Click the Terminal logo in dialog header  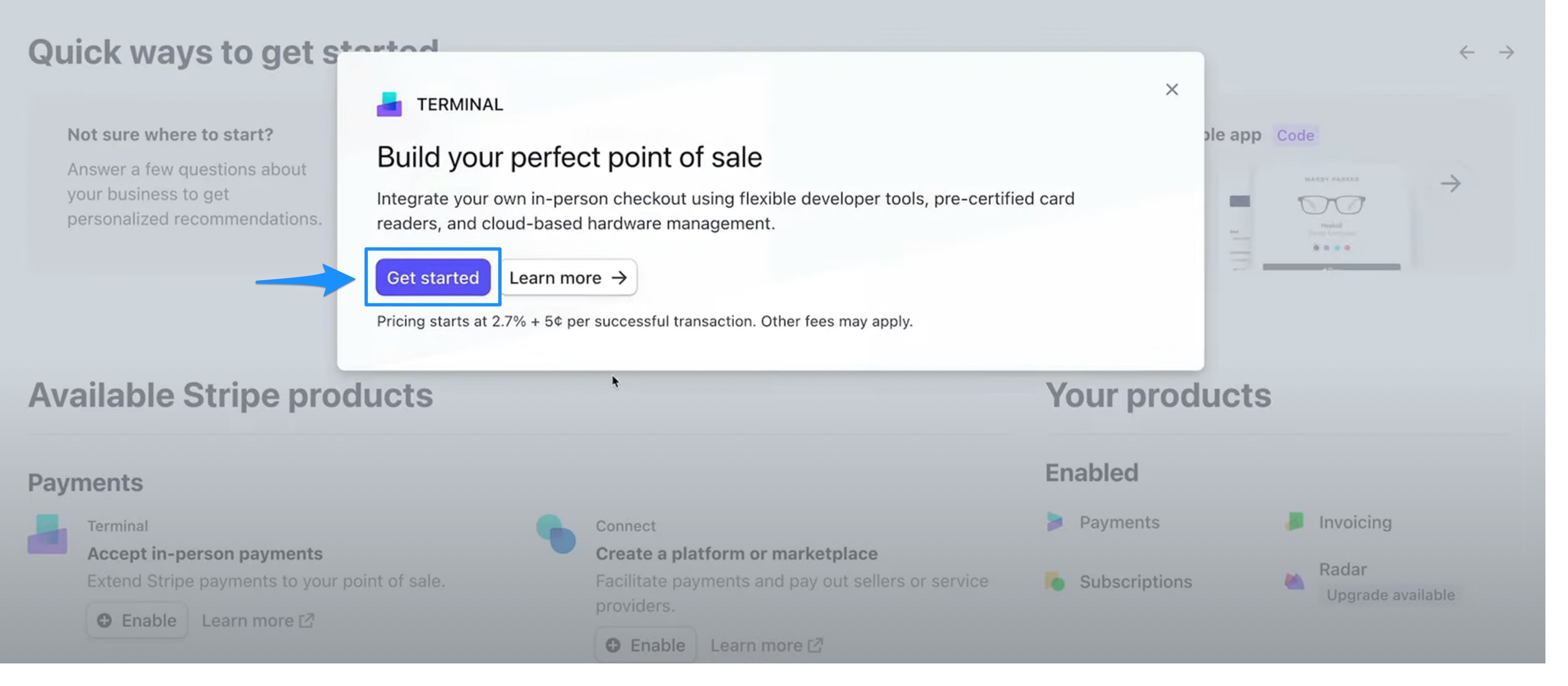[x=390, y=104]
